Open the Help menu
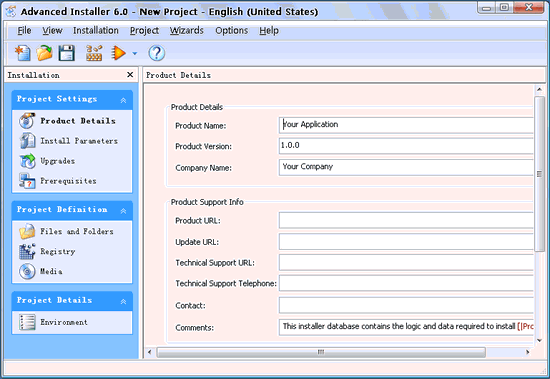The image size is (550, 379). (x=269, y=31)
